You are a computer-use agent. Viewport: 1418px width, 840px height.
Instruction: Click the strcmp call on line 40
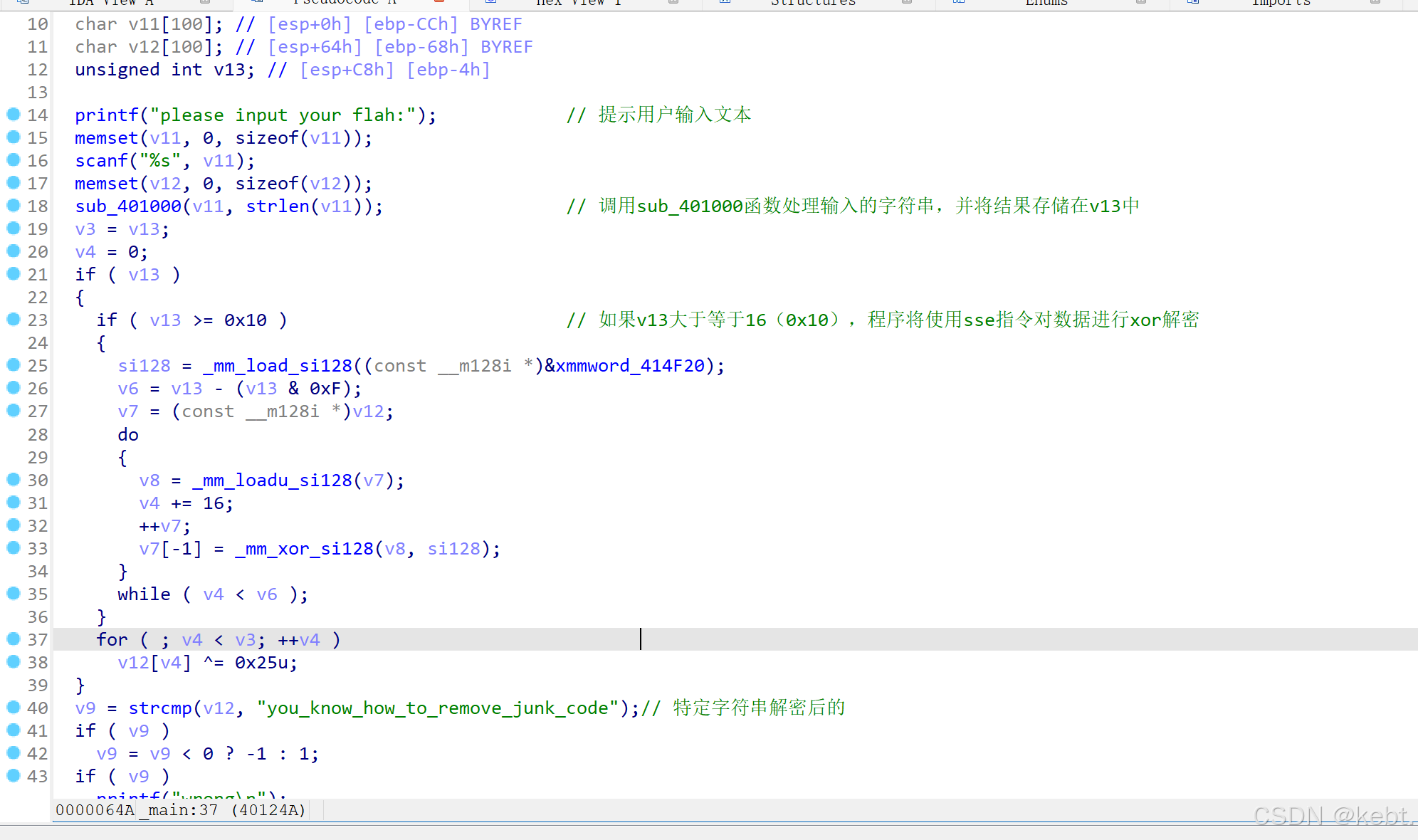pyautogui.click(x=159, y=708)
